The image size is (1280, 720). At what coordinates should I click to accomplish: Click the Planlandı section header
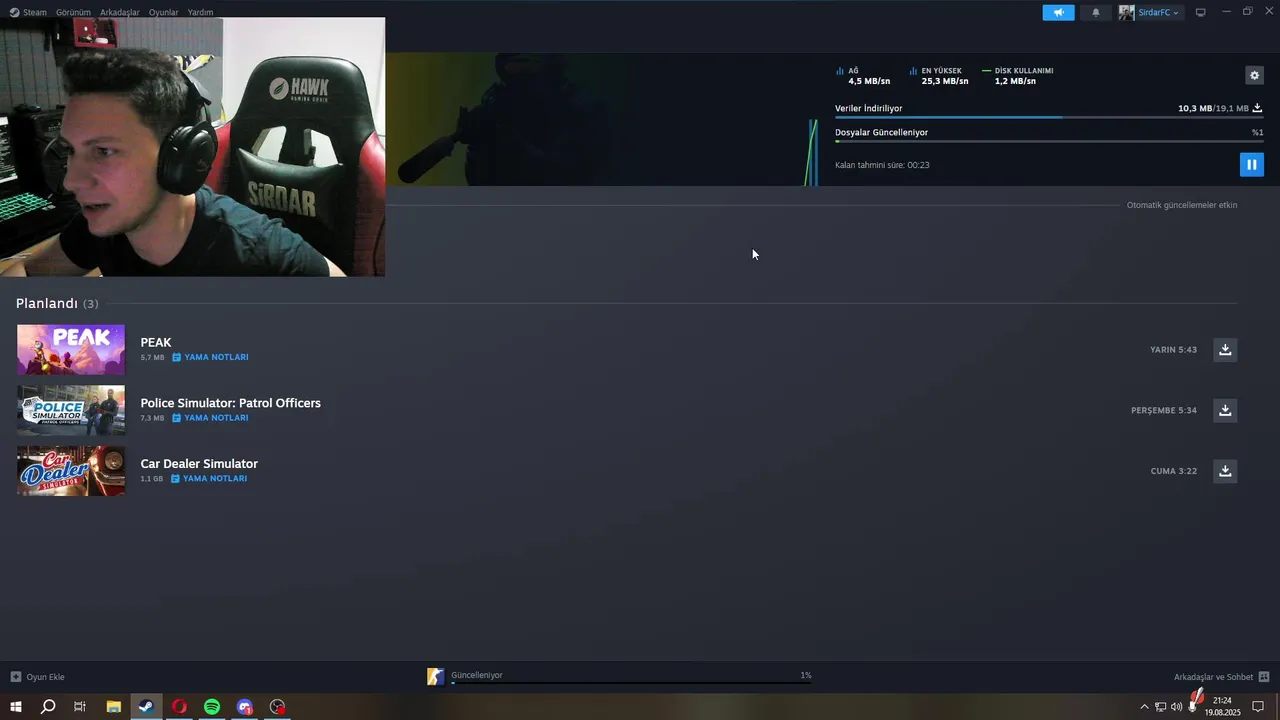pos(57,303)
